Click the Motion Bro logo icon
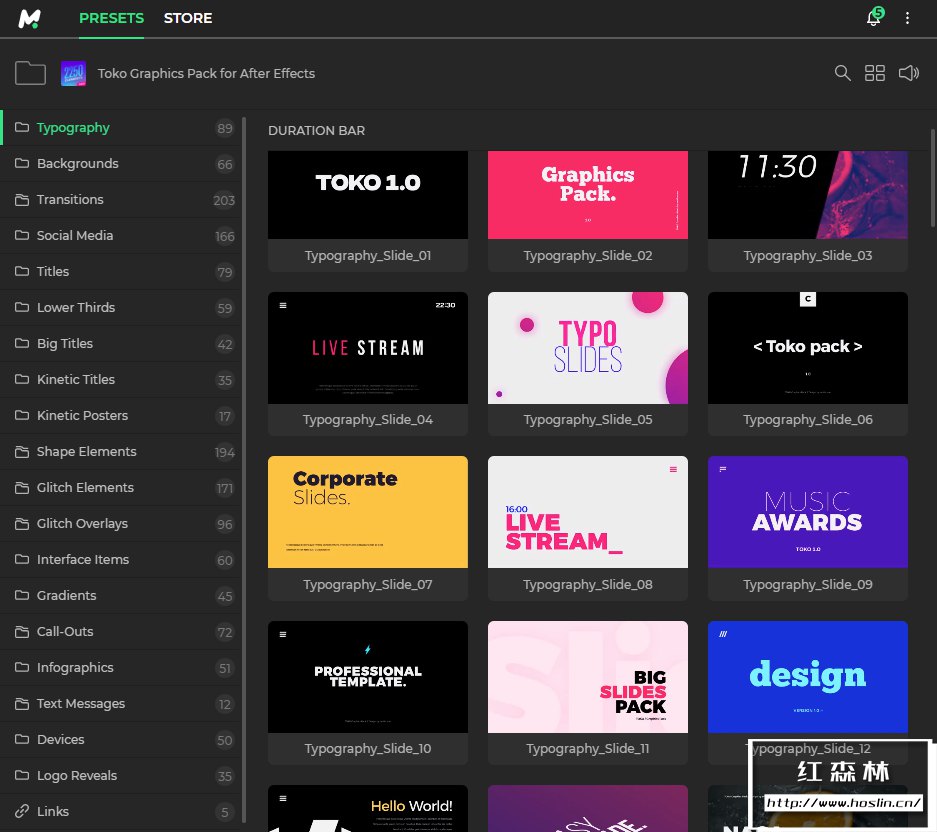This screenshot has width=937, height=832. 29,18
